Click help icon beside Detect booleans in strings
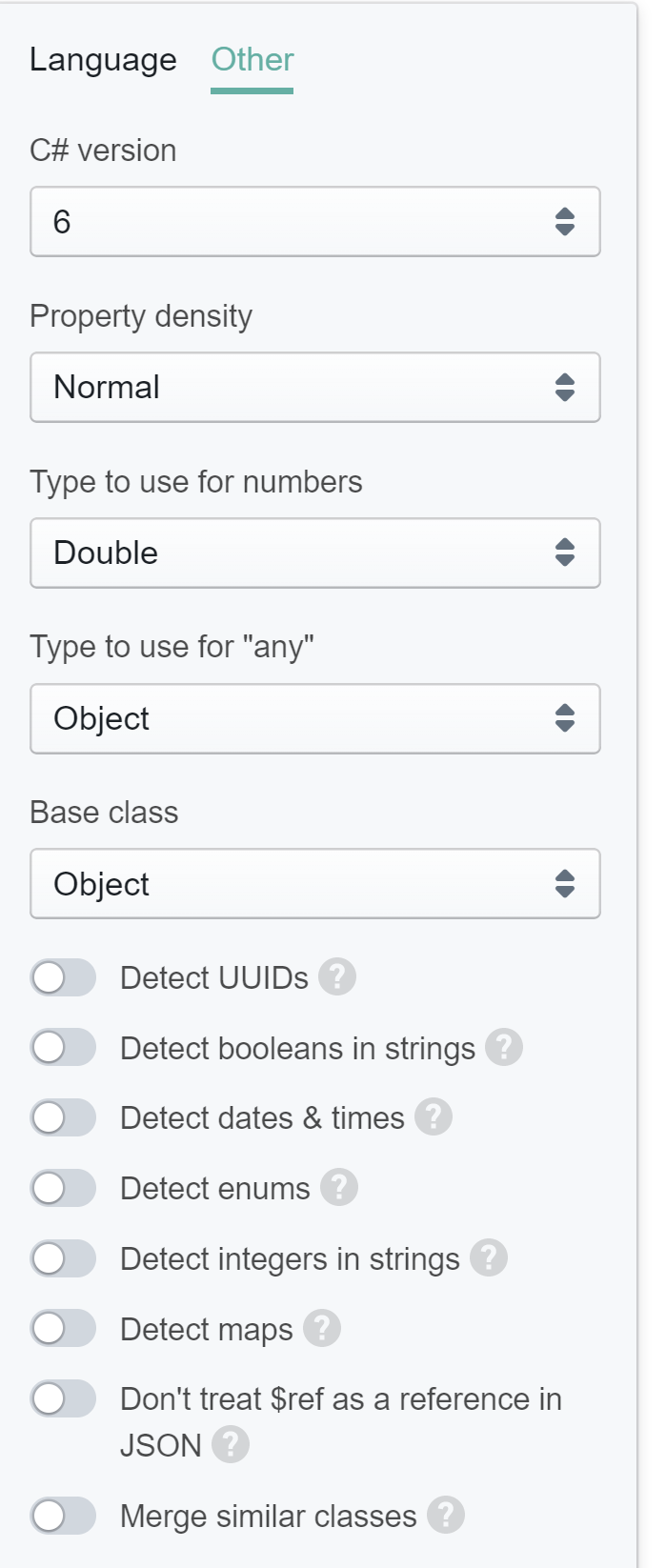This screenshot has height=1568, width=666. [x=504, y=1048]
